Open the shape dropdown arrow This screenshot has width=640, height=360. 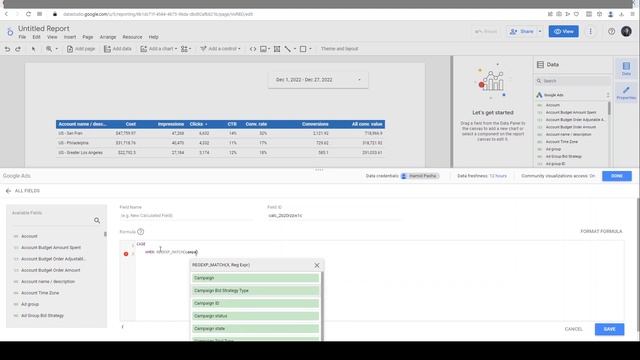tap(310, 49)
